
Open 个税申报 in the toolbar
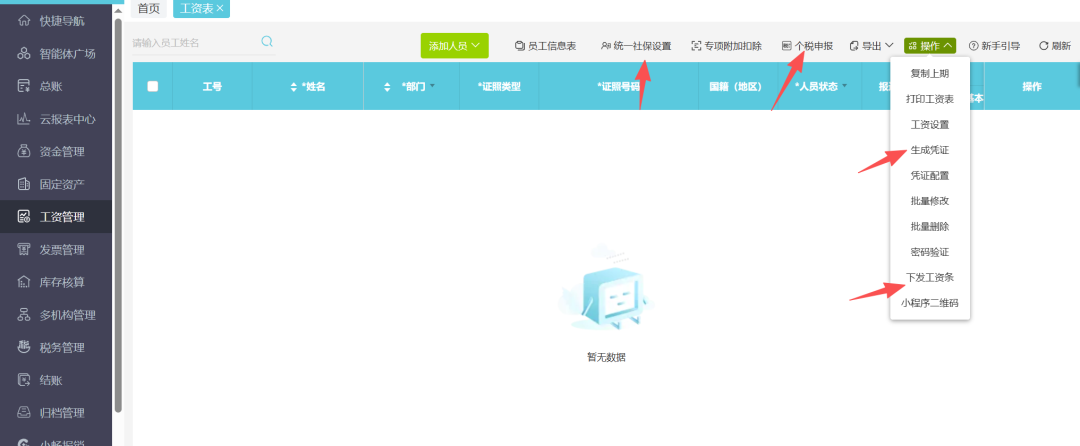point(807,46)
